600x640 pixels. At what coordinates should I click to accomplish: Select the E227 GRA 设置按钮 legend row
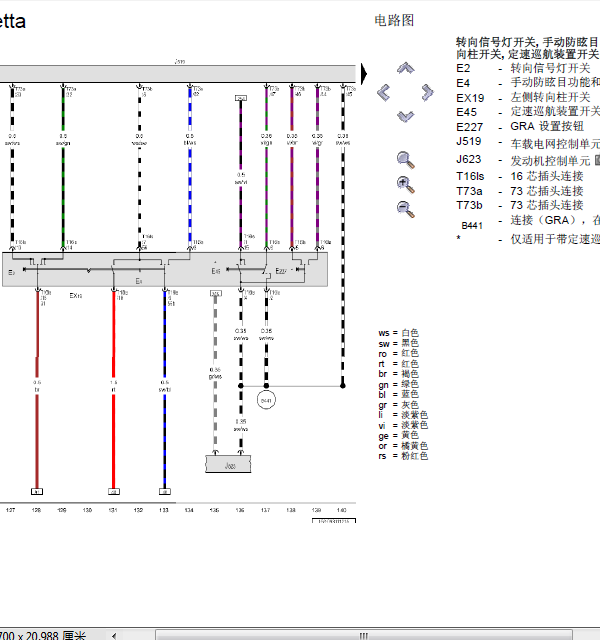(520, 127)
